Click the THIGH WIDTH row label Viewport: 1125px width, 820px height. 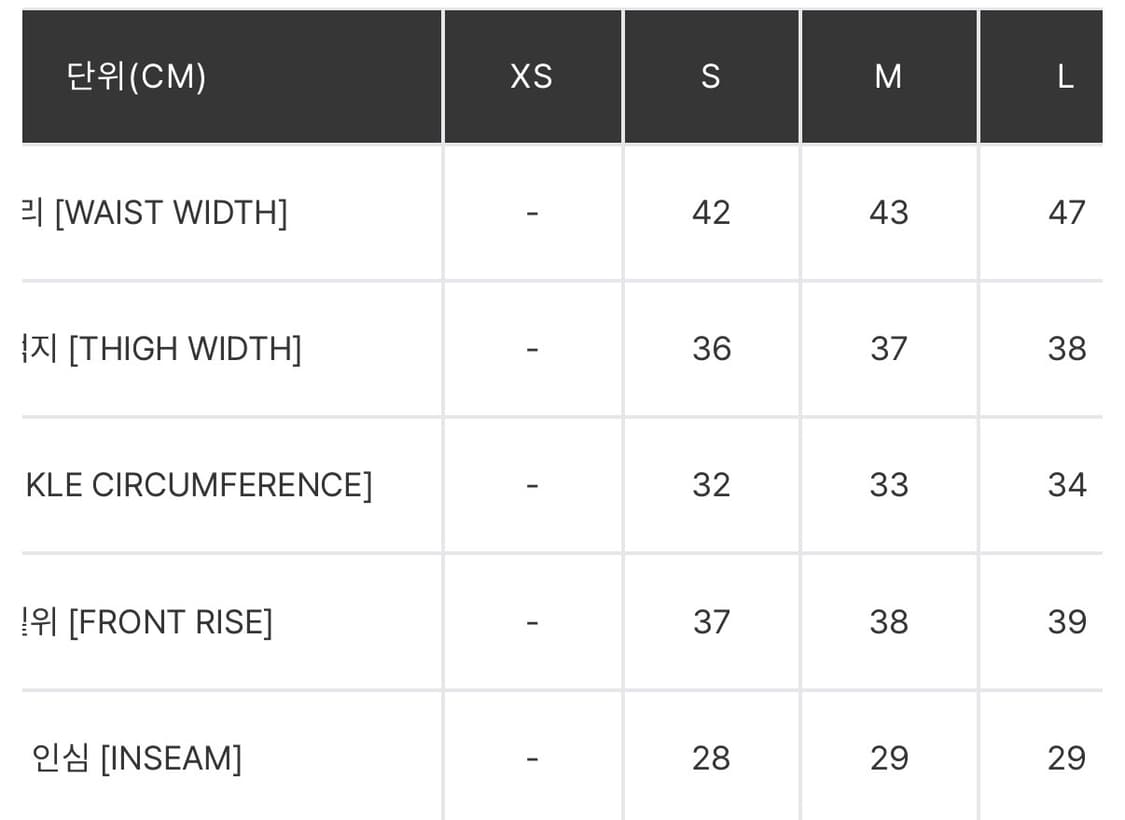162,348
